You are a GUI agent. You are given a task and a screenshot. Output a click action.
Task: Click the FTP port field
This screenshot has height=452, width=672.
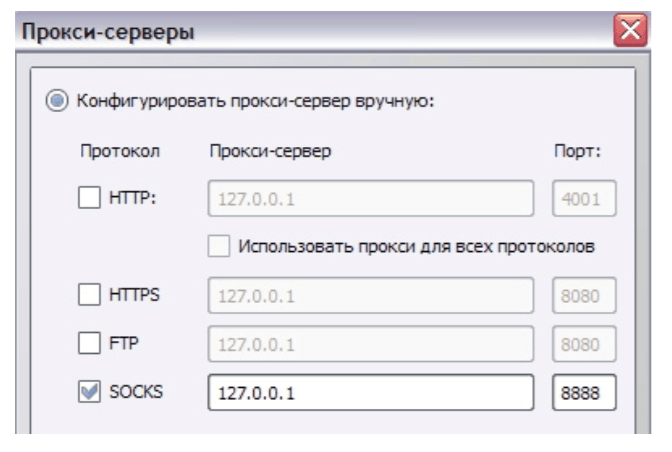[584, 344]
